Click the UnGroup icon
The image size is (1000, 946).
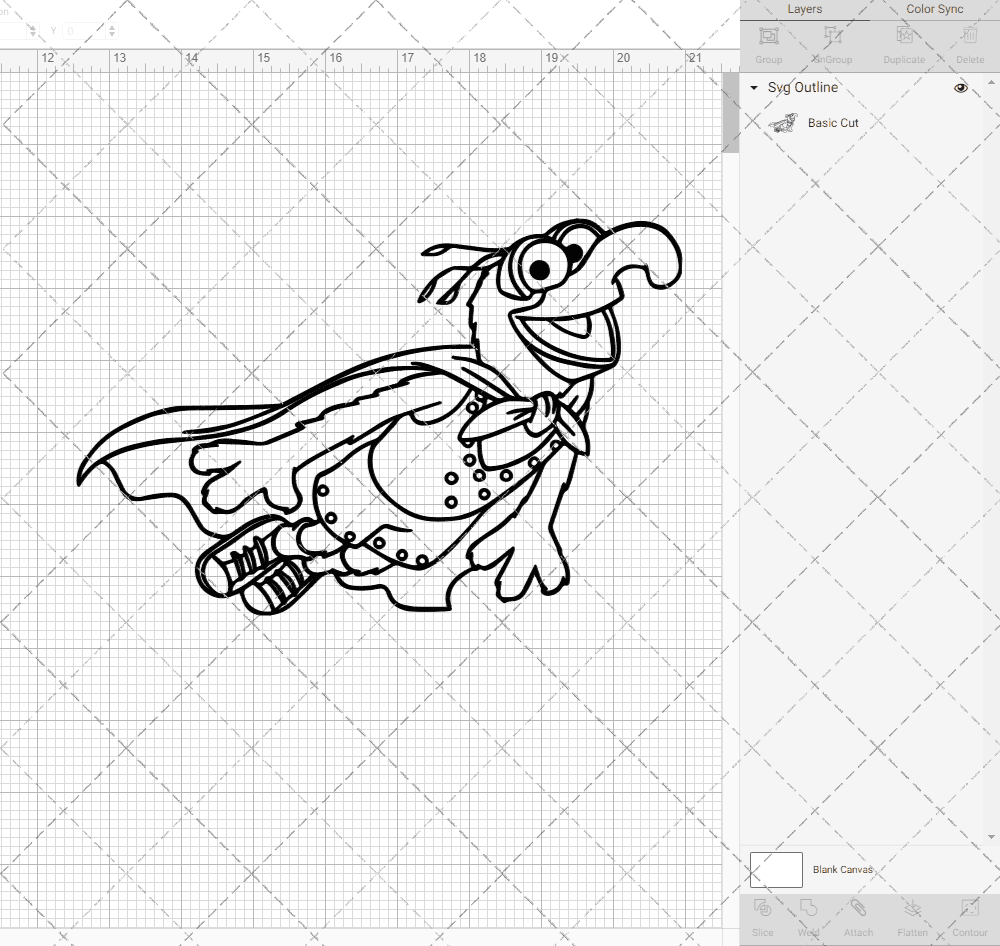832,36
